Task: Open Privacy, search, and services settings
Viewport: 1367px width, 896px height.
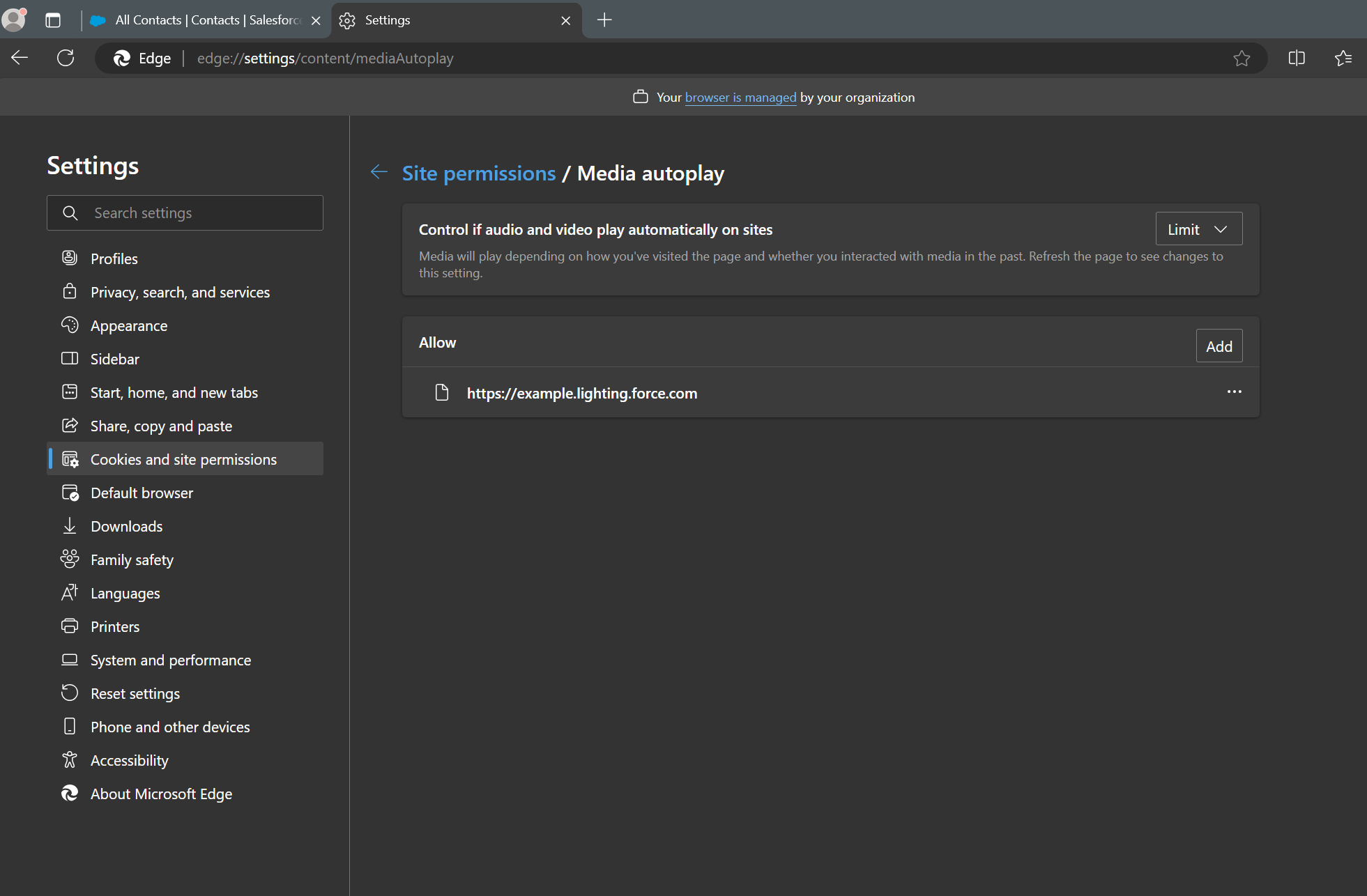Action: [180, 293]
